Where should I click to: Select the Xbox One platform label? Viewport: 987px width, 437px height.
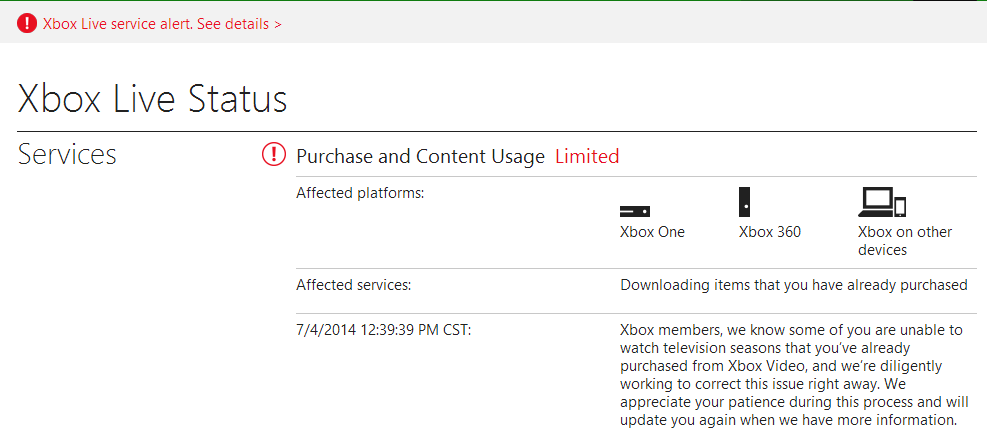click(652, 232)
